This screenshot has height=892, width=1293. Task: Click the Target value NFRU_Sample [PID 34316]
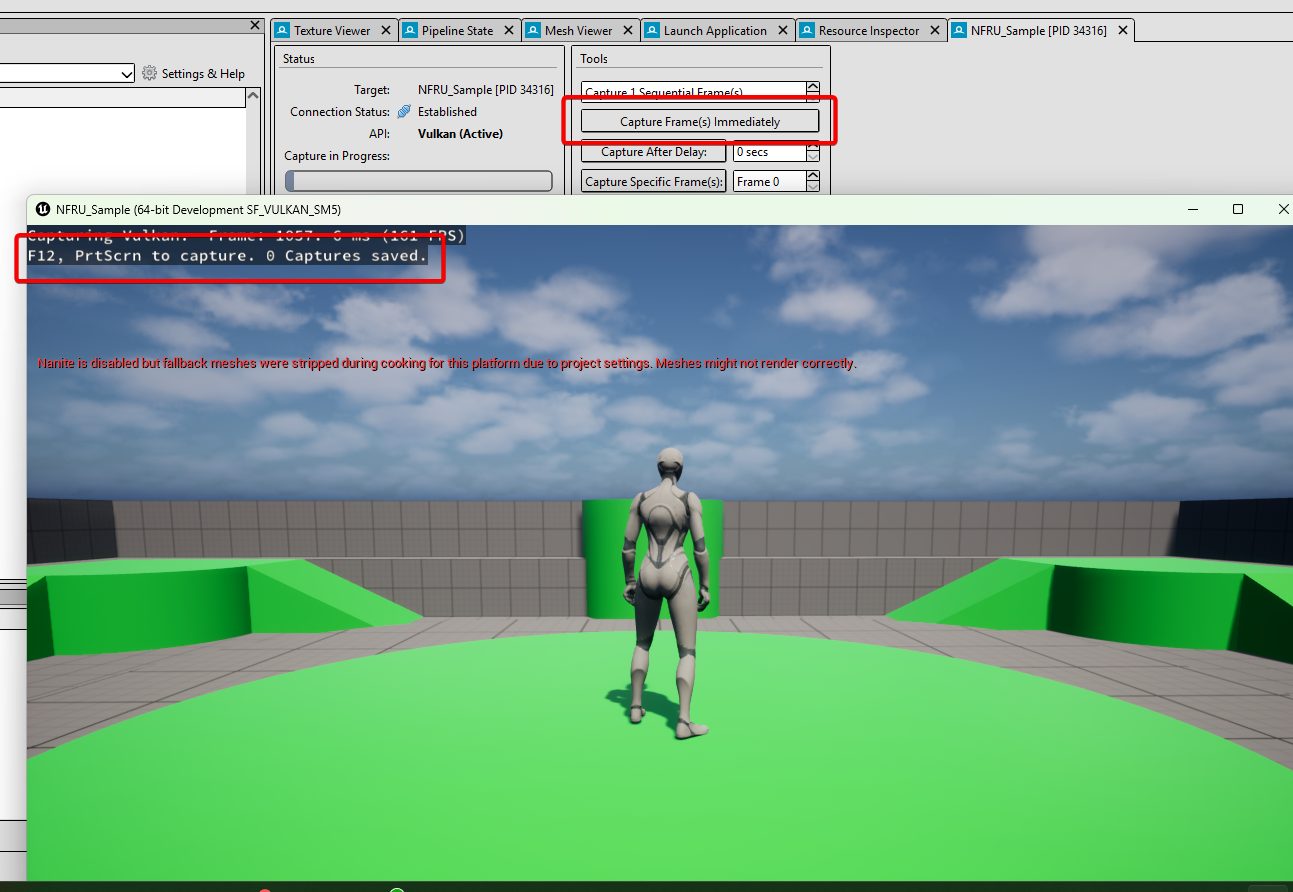[485, 90]
